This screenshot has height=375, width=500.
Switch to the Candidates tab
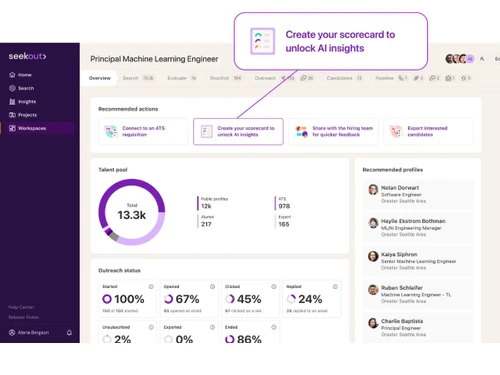click(x=344, y=78)
